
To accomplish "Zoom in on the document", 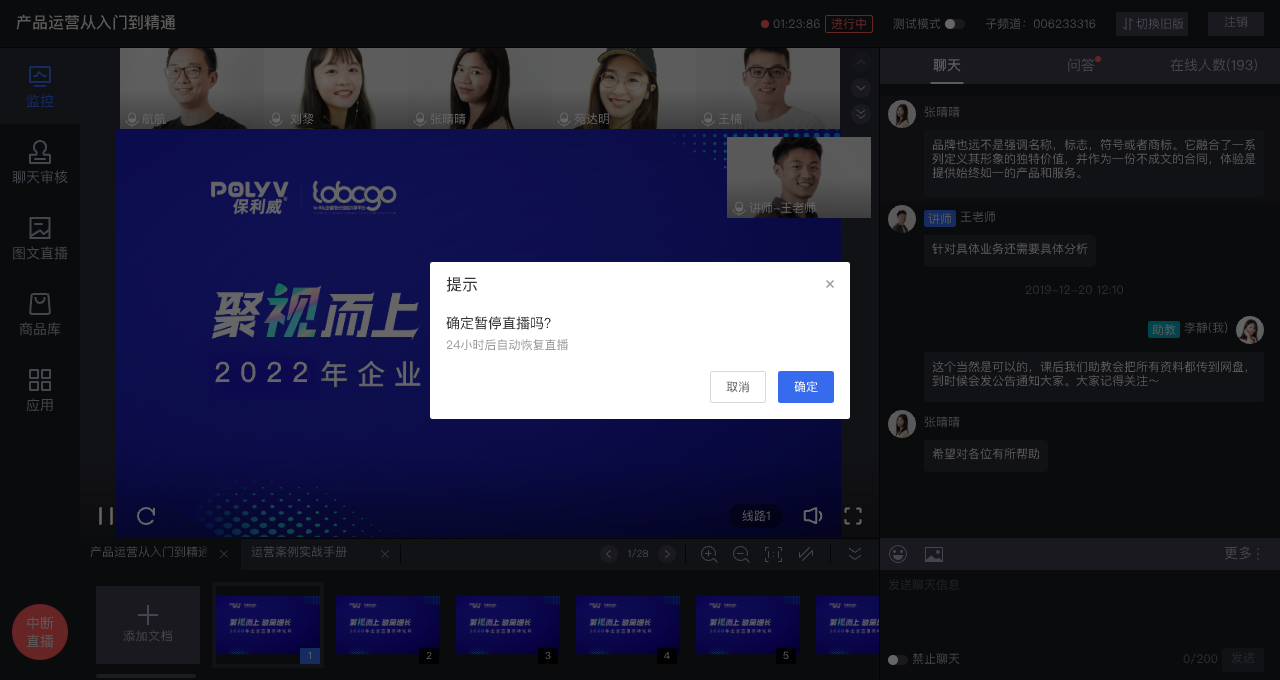I will [x=709, y=554].
